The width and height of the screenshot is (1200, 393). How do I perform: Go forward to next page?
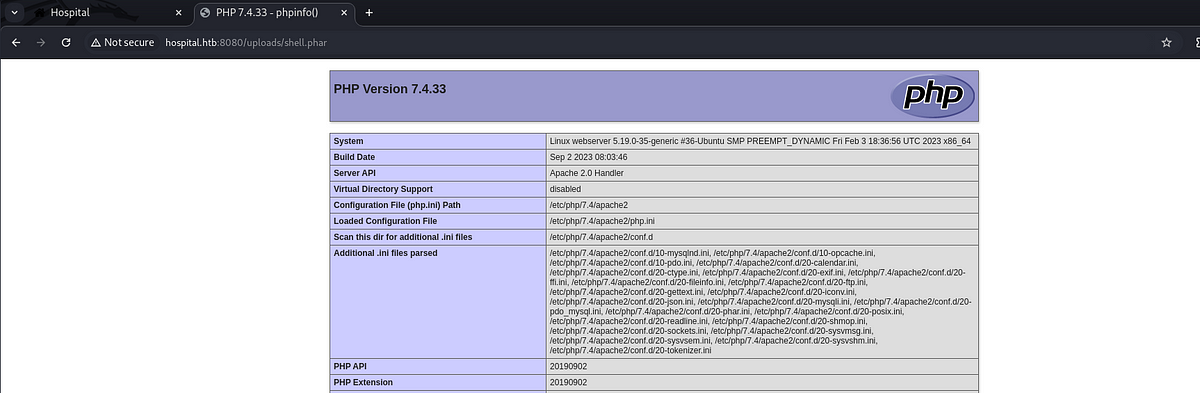(x=40, y=43)
